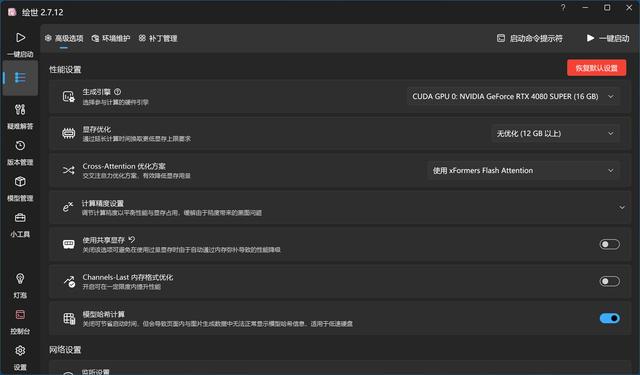Click the 显存优化 memory icon

pyautogui.click(x=69, y=133)
